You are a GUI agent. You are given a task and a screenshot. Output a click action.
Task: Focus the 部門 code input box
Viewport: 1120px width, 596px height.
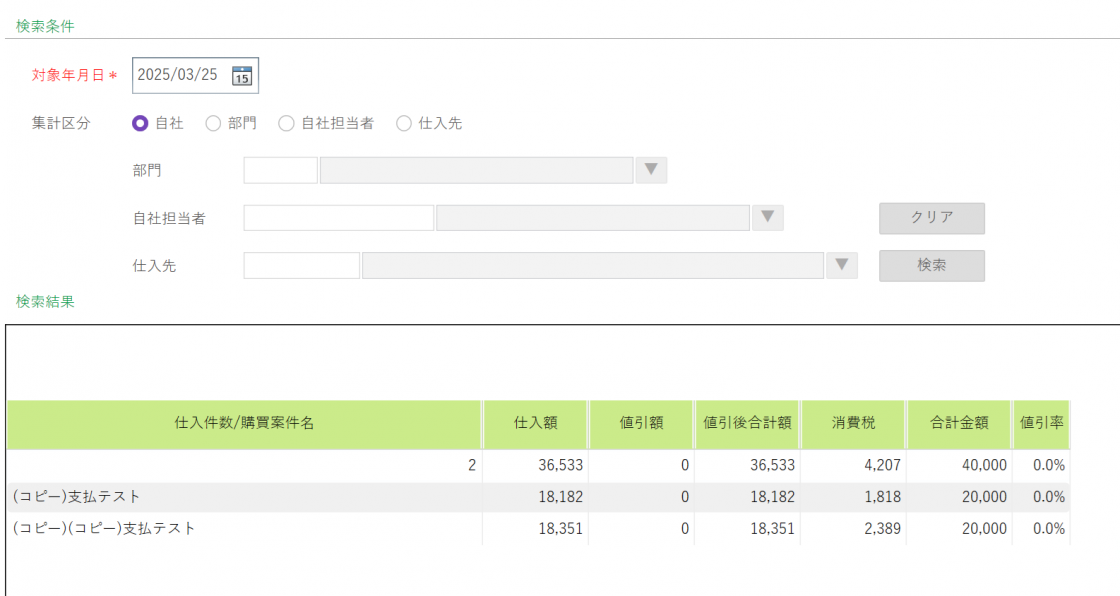pos(280,171)
